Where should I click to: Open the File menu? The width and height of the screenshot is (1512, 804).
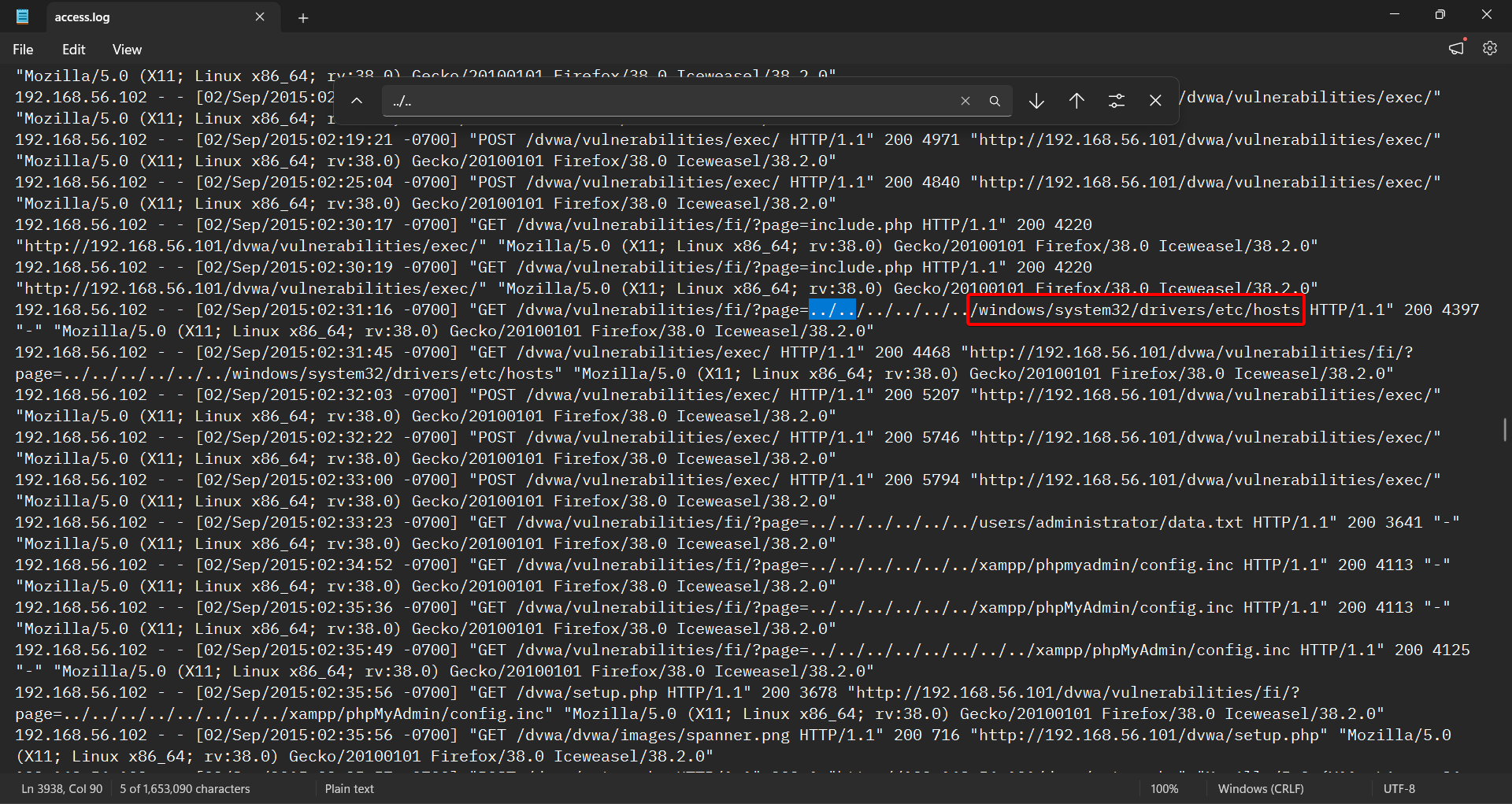click(x=23, y=50)
